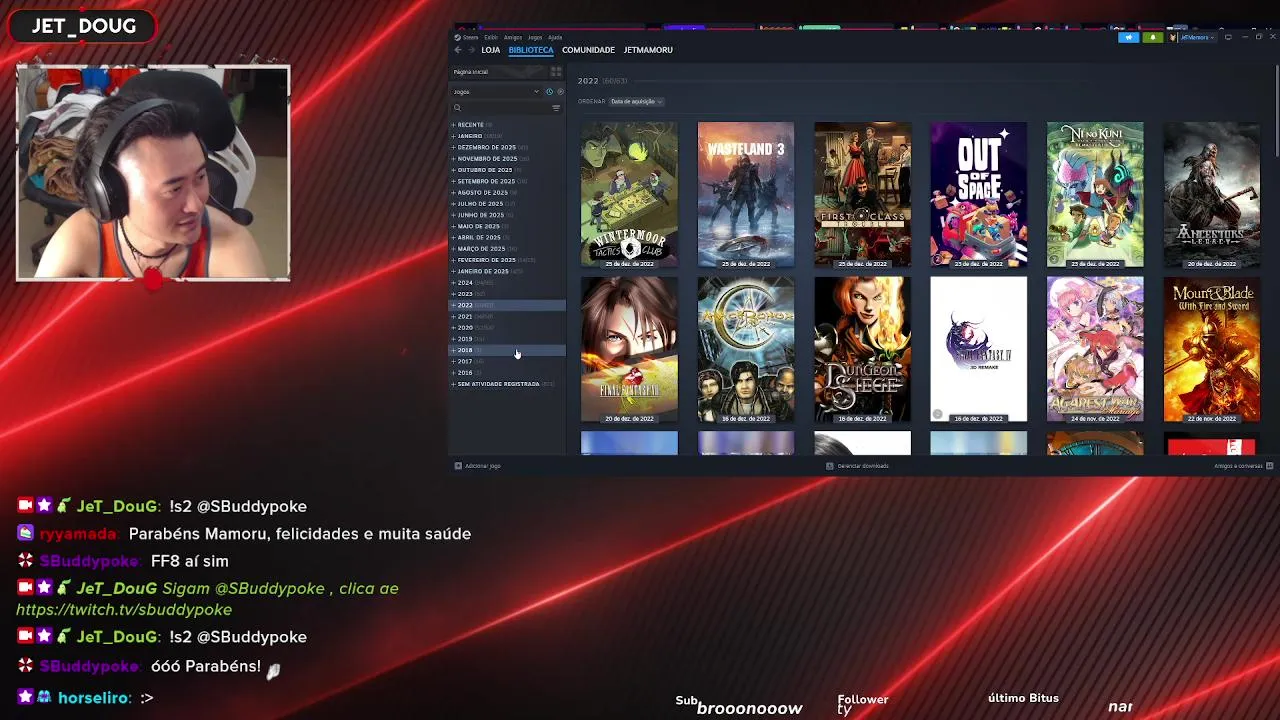The width and height of the screenshot is (1280, 720).
Task: Click the blue announcements megaphone icon
Action: click(1128, 37)
